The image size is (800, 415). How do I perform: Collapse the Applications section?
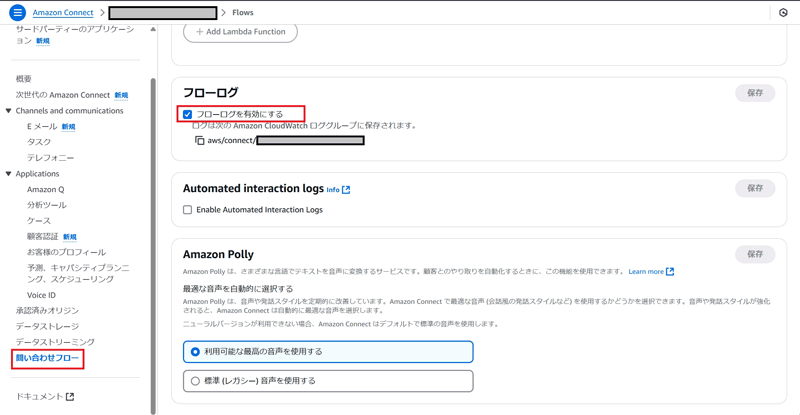(8, 174)
